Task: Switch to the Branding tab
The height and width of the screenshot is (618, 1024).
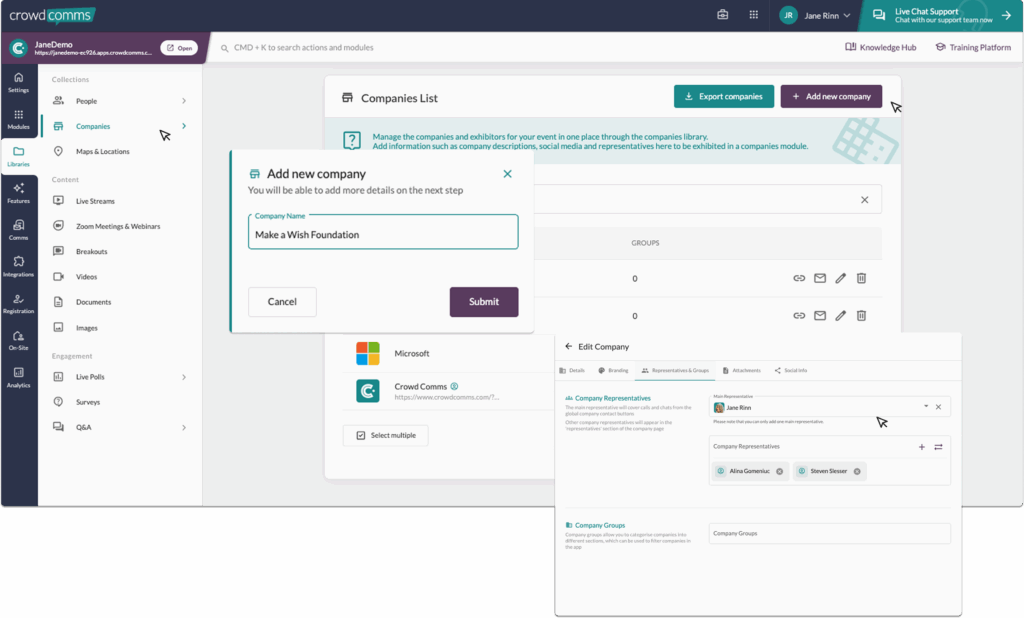Action: click(613, 370)
